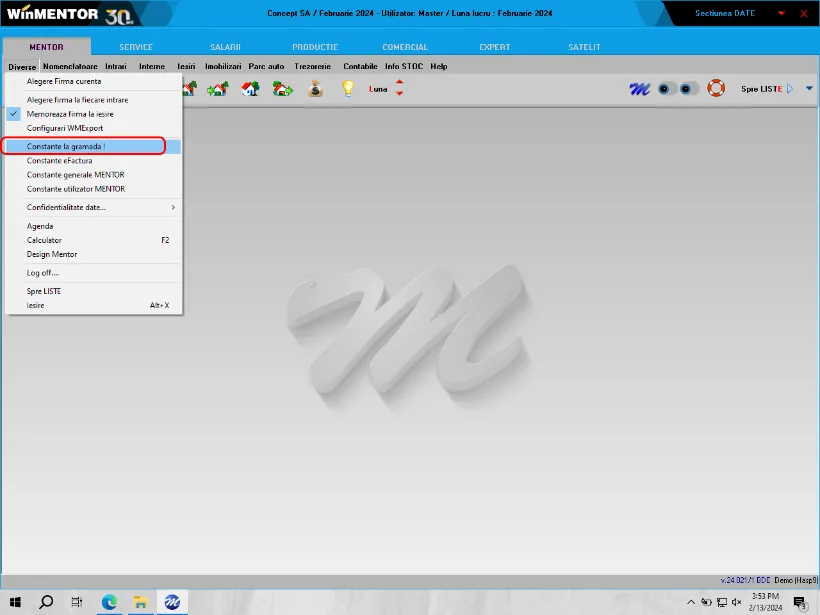Open the Contabile menu
Screen dimensions: 820x615
(360, 66)
